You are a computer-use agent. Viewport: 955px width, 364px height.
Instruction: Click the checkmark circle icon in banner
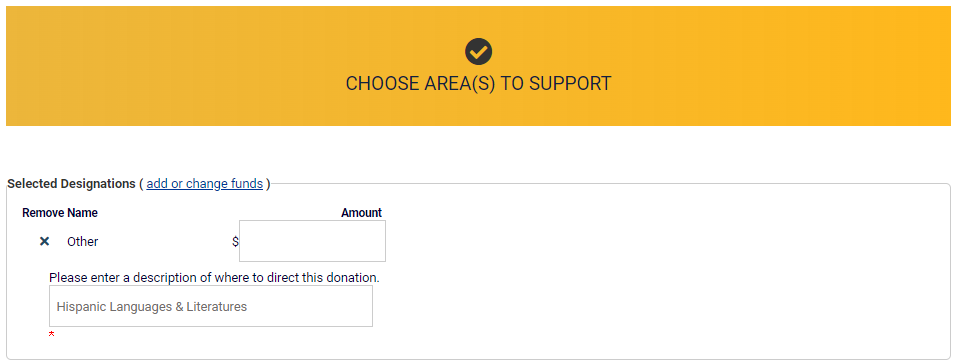click(478, 52)
